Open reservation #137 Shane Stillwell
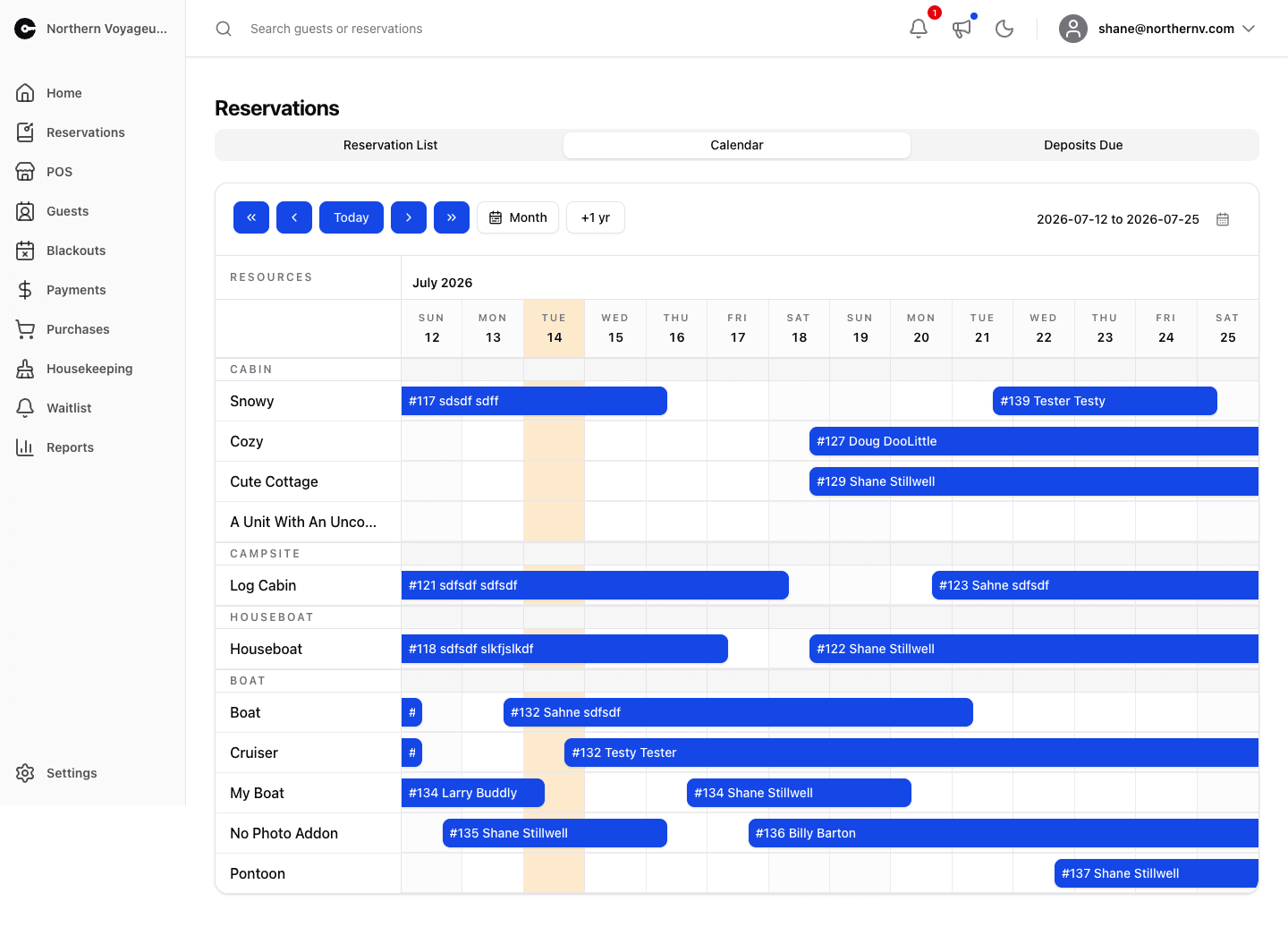The width and height of the screenshot is (1288, 944). pos(1157,873)
